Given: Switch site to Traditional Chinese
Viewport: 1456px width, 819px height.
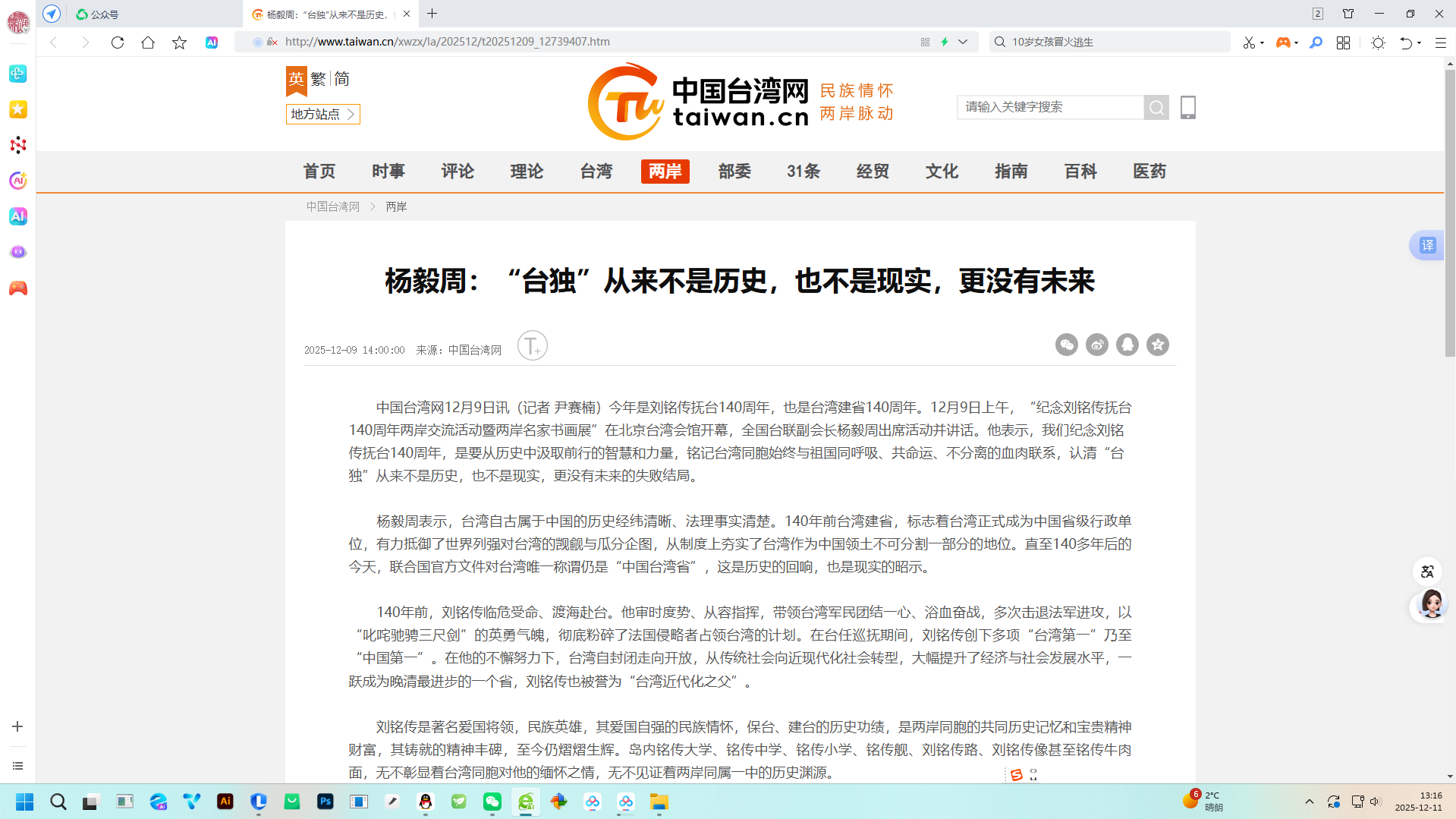Looking at the screenshot, I should point(319,79).
